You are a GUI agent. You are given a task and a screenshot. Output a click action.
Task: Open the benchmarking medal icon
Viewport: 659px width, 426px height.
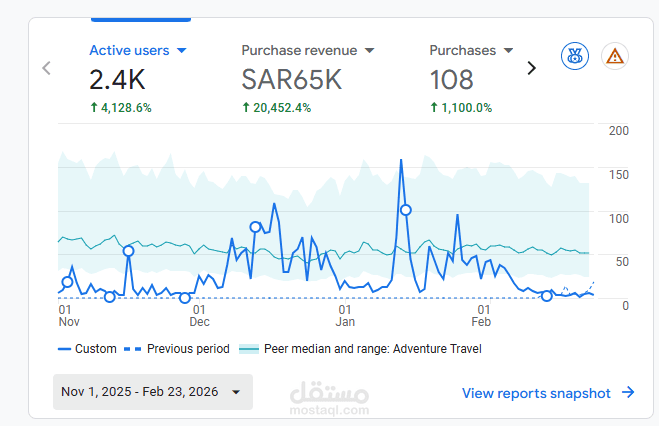point(575,56)
